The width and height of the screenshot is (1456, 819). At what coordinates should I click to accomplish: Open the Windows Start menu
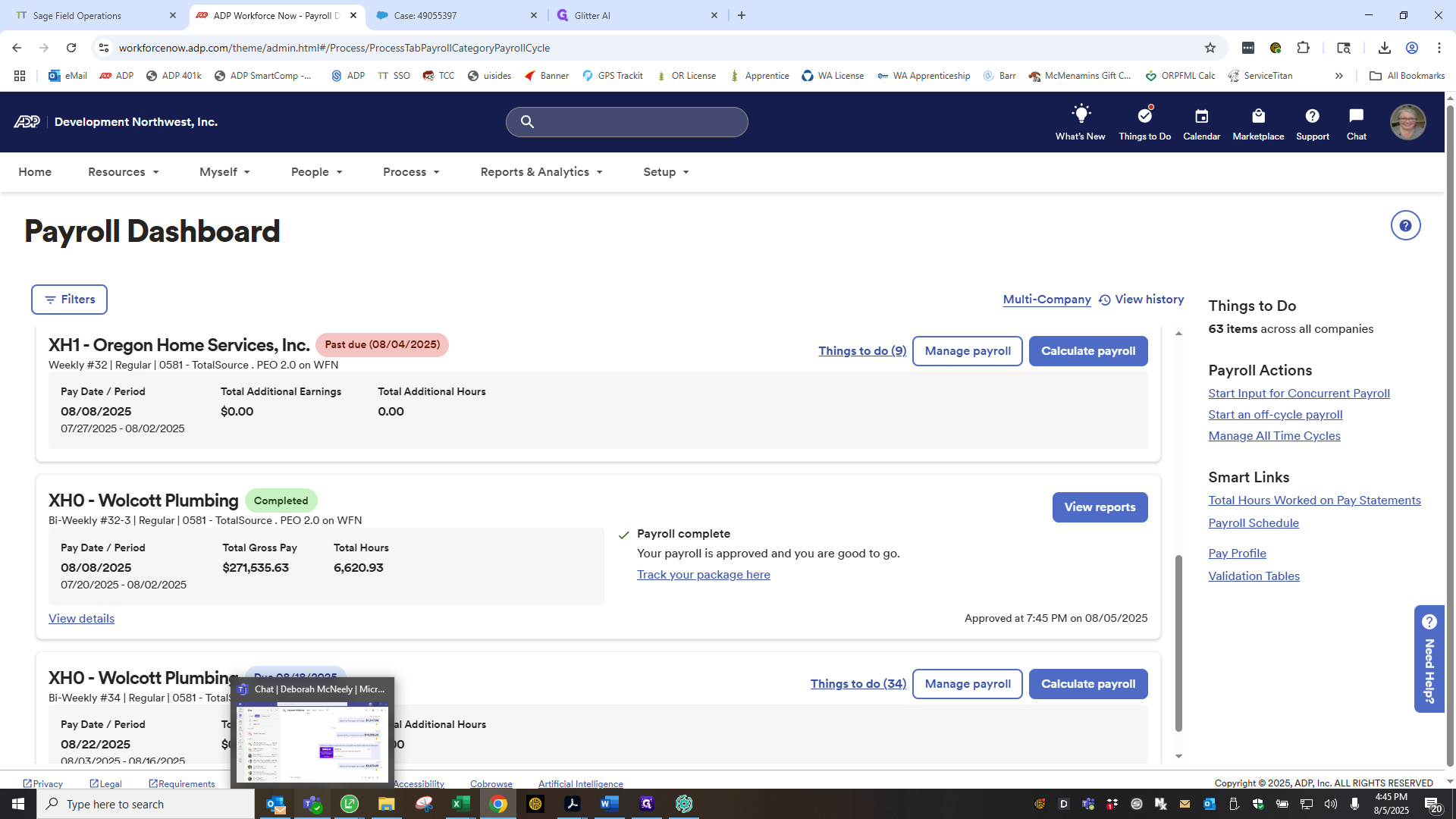point(18,804)
